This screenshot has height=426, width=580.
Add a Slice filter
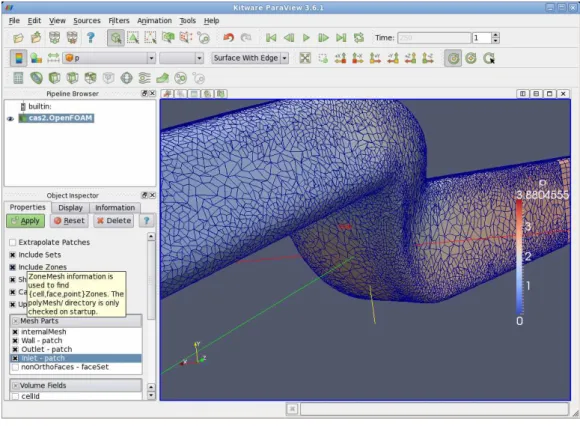[72, 78]
